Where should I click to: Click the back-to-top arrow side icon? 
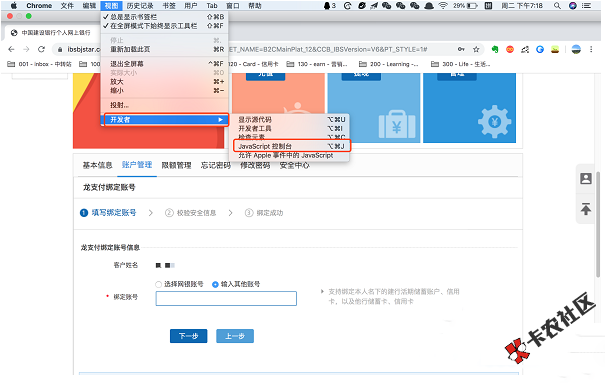(586, 209)
